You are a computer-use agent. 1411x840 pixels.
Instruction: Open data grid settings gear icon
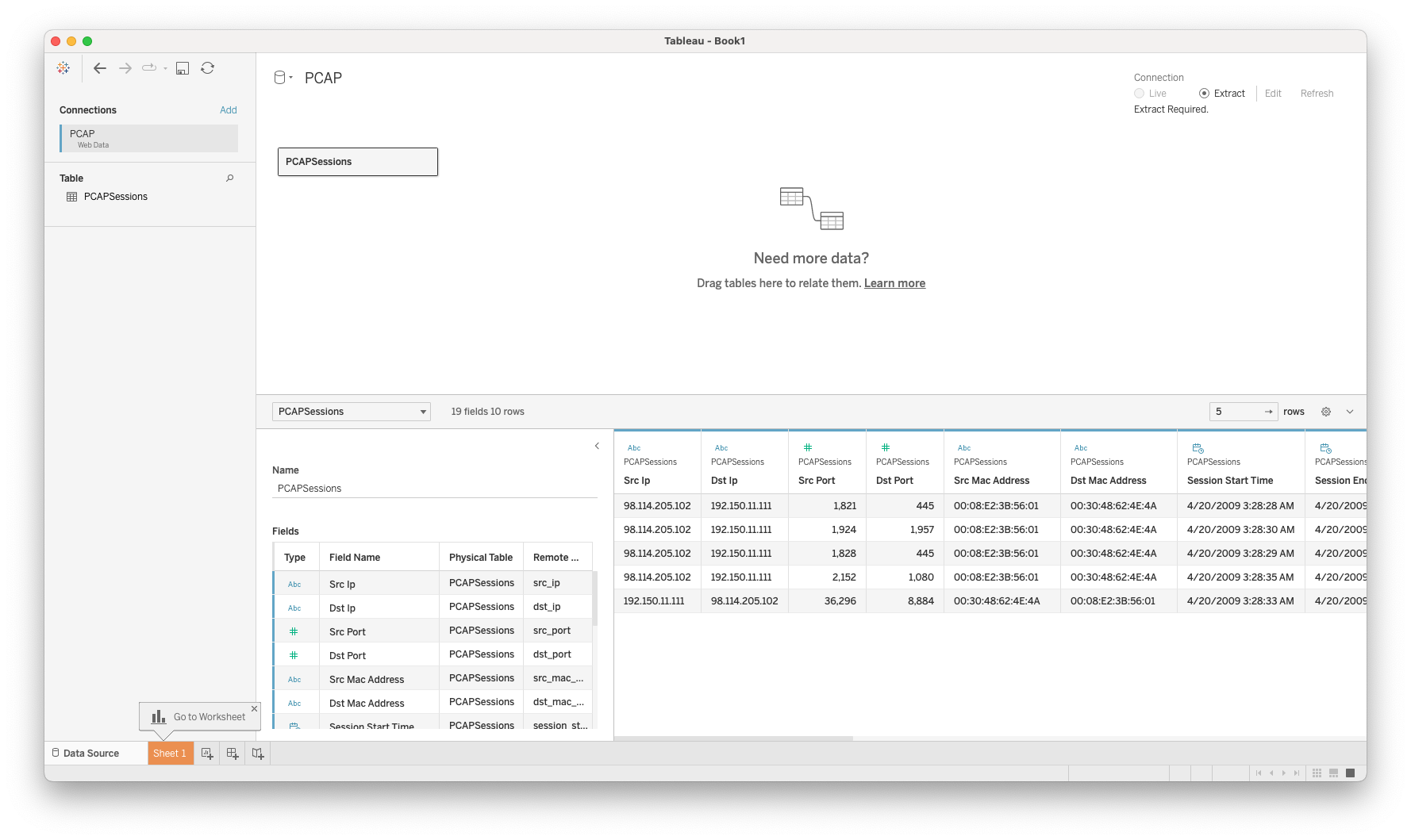(x=1326, y=412)
